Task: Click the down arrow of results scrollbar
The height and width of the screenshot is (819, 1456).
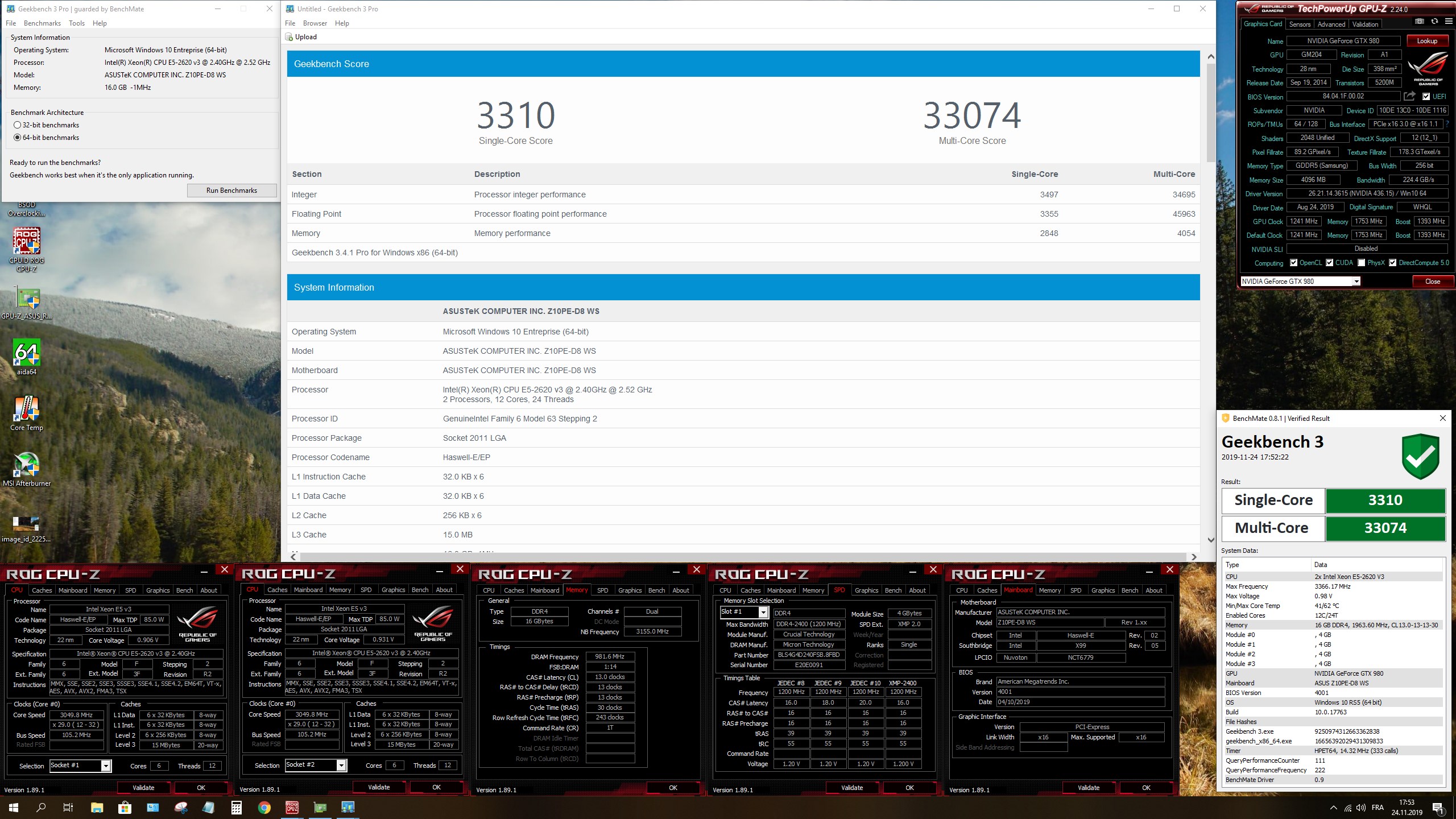Action: coord(1211,540)
